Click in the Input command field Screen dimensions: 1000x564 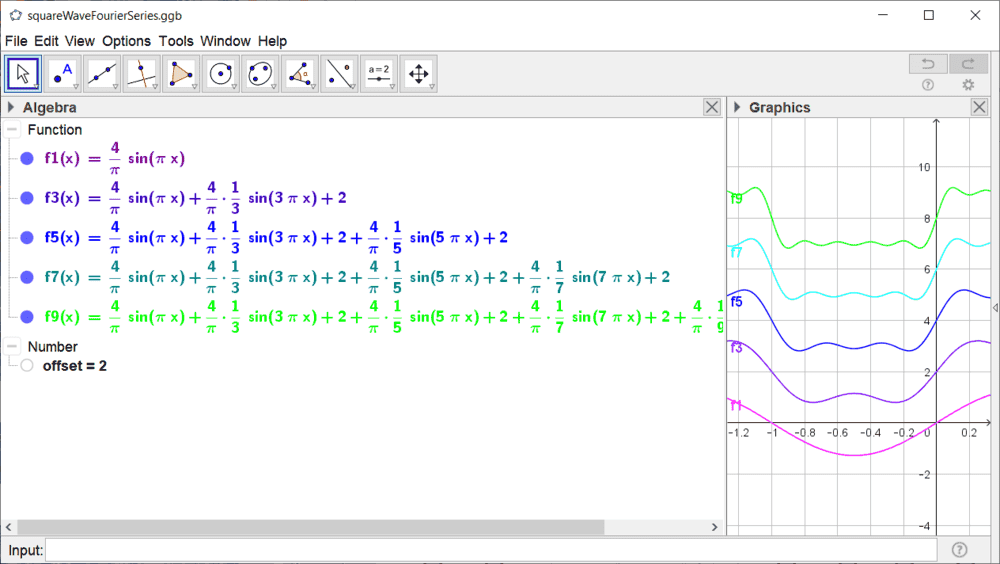click(490, 550)
